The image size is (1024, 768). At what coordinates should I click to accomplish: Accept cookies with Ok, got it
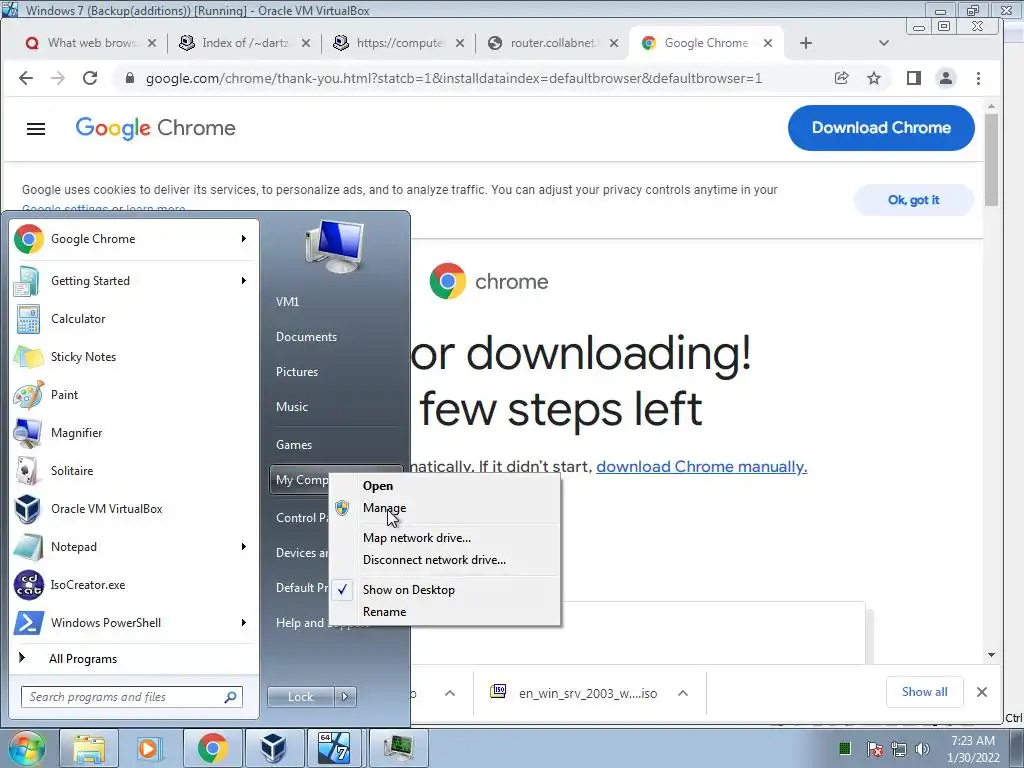coord(914,200)
